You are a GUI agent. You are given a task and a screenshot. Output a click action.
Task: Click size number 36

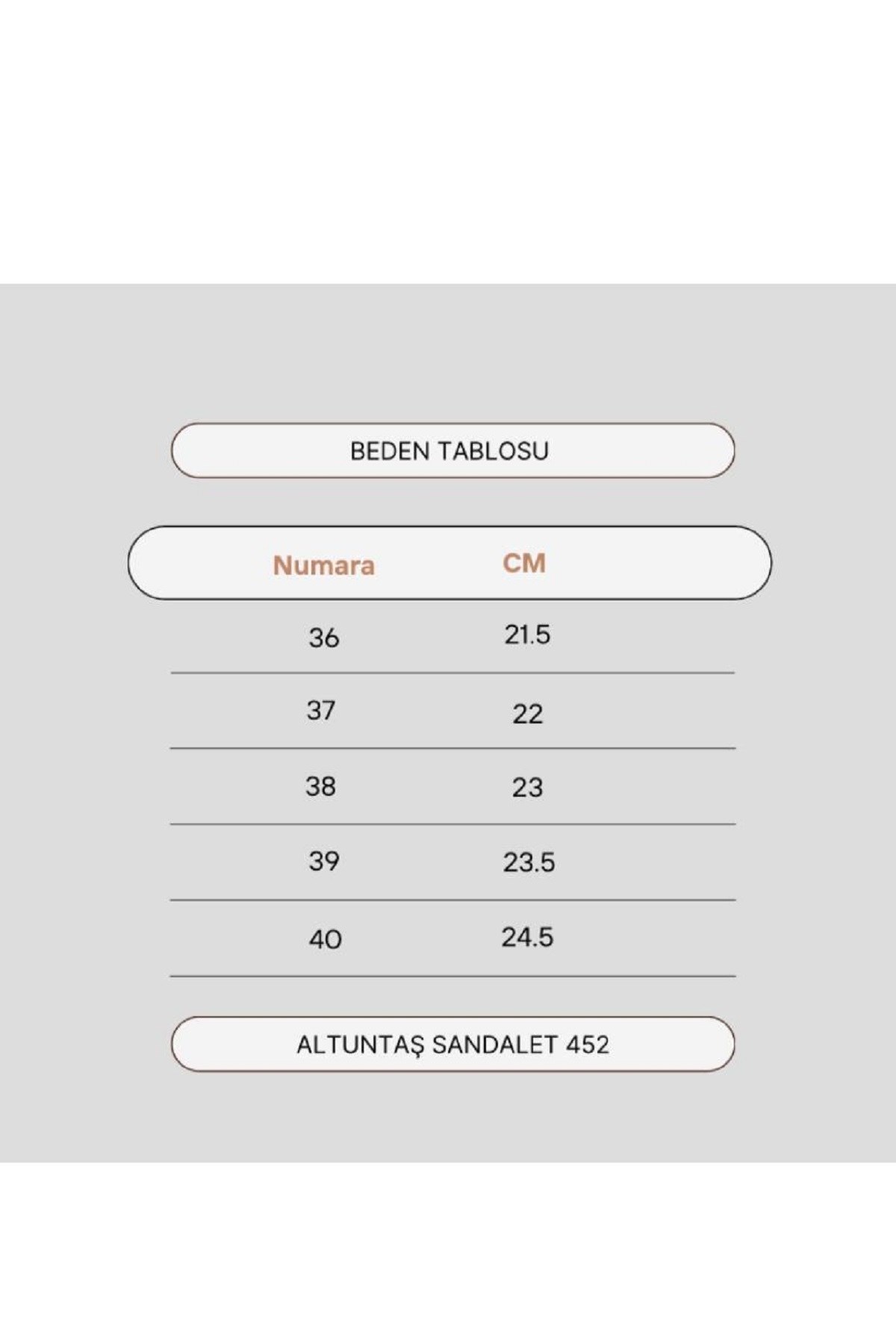tap(324, 638)
